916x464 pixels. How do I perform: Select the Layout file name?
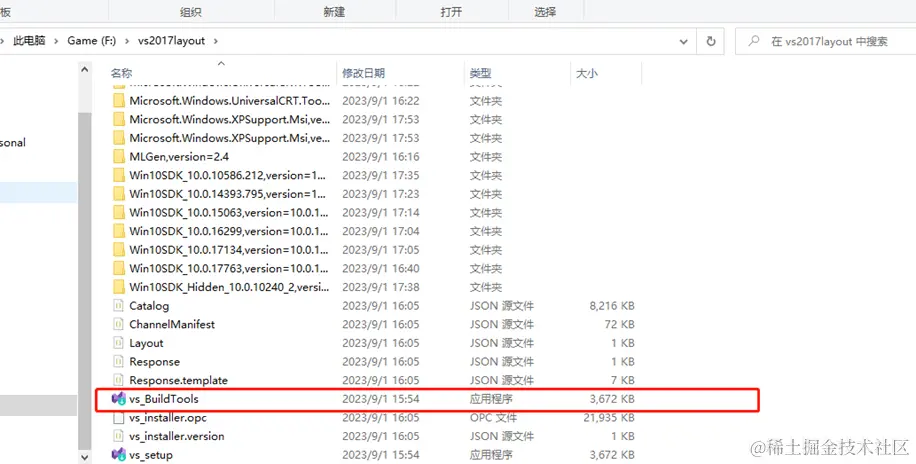[x=146, y=343]
